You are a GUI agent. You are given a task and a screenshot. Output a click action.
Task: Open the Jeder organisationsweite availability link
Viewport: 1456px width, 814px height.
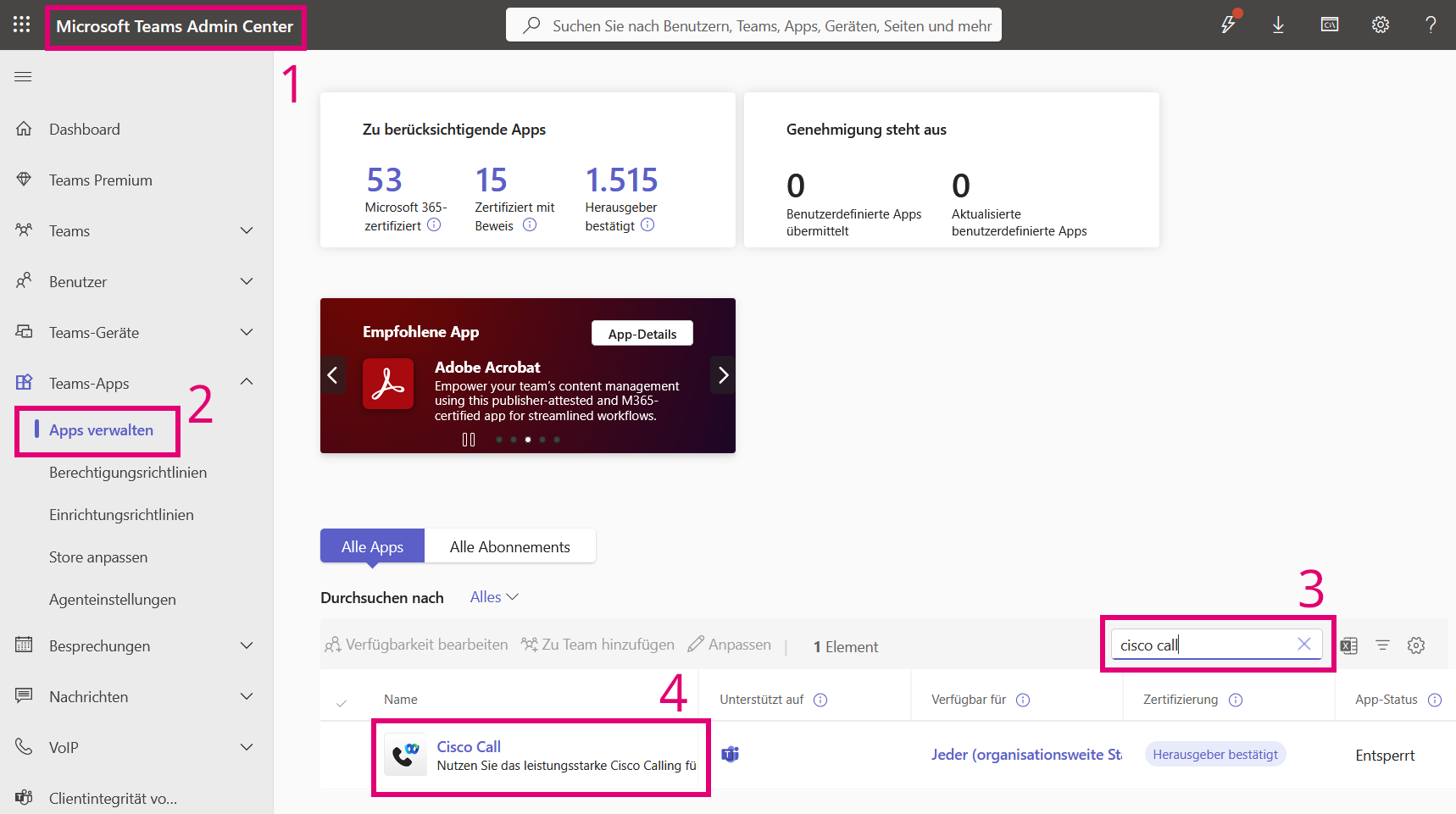pos(1026,754)
